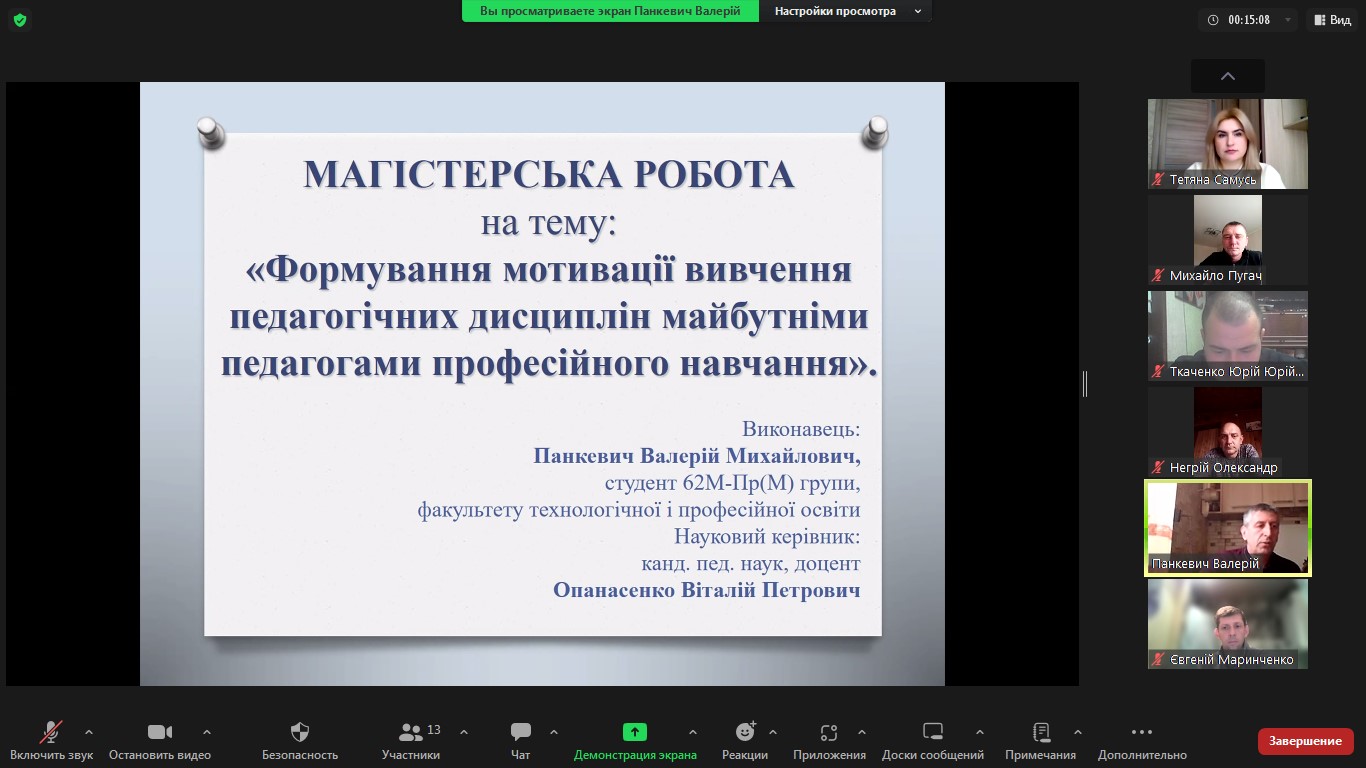Click the green encryption shield icon
1366x768 pixels.
(20, 20)
